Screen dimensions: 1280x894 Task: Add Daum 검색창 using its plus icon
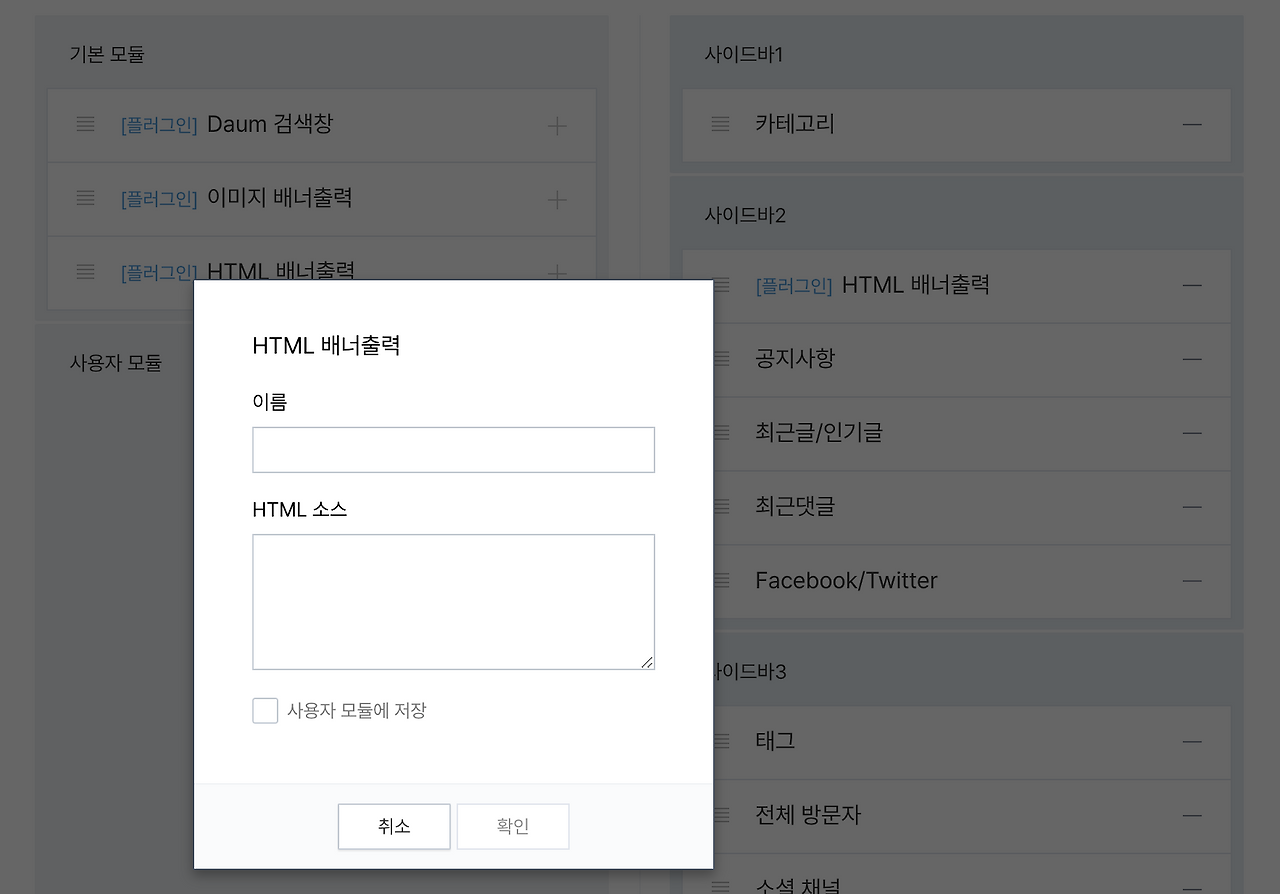[x=556, y=124]
